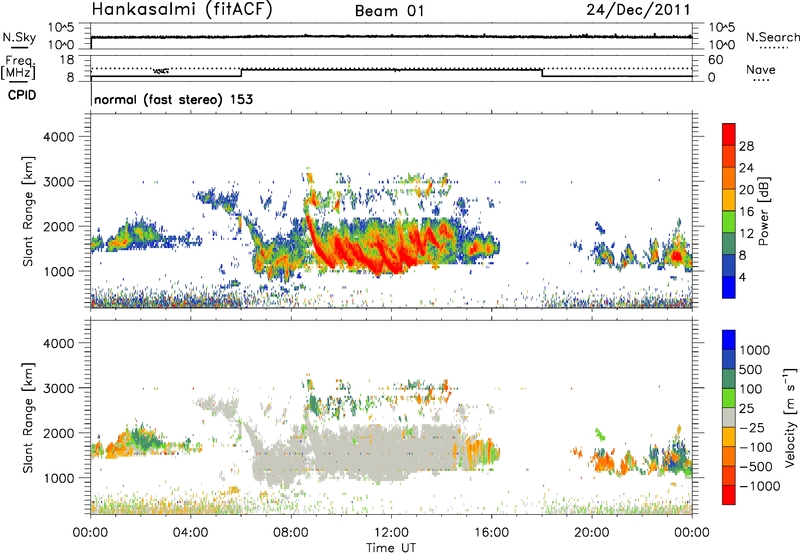800x554 pixels.
Task: Select the Beam 01 header label
Action: pos(389,11)
